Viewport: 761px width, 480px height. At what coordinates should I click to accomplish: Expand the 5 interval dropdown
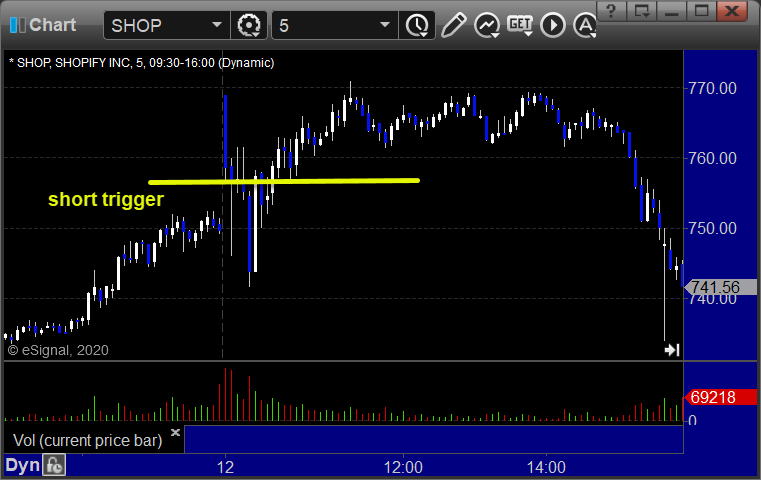point(384,24)
